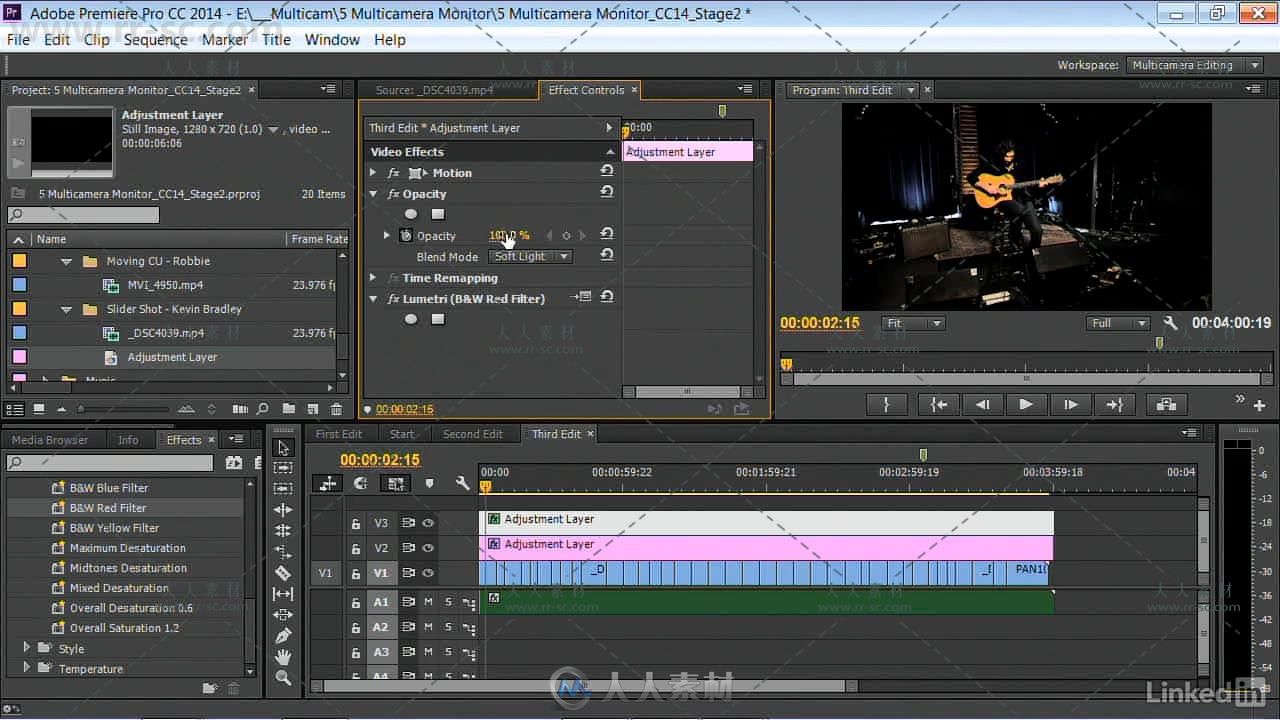Select the Razor tool
This screenshot has height=720, width=1280.
283,573
